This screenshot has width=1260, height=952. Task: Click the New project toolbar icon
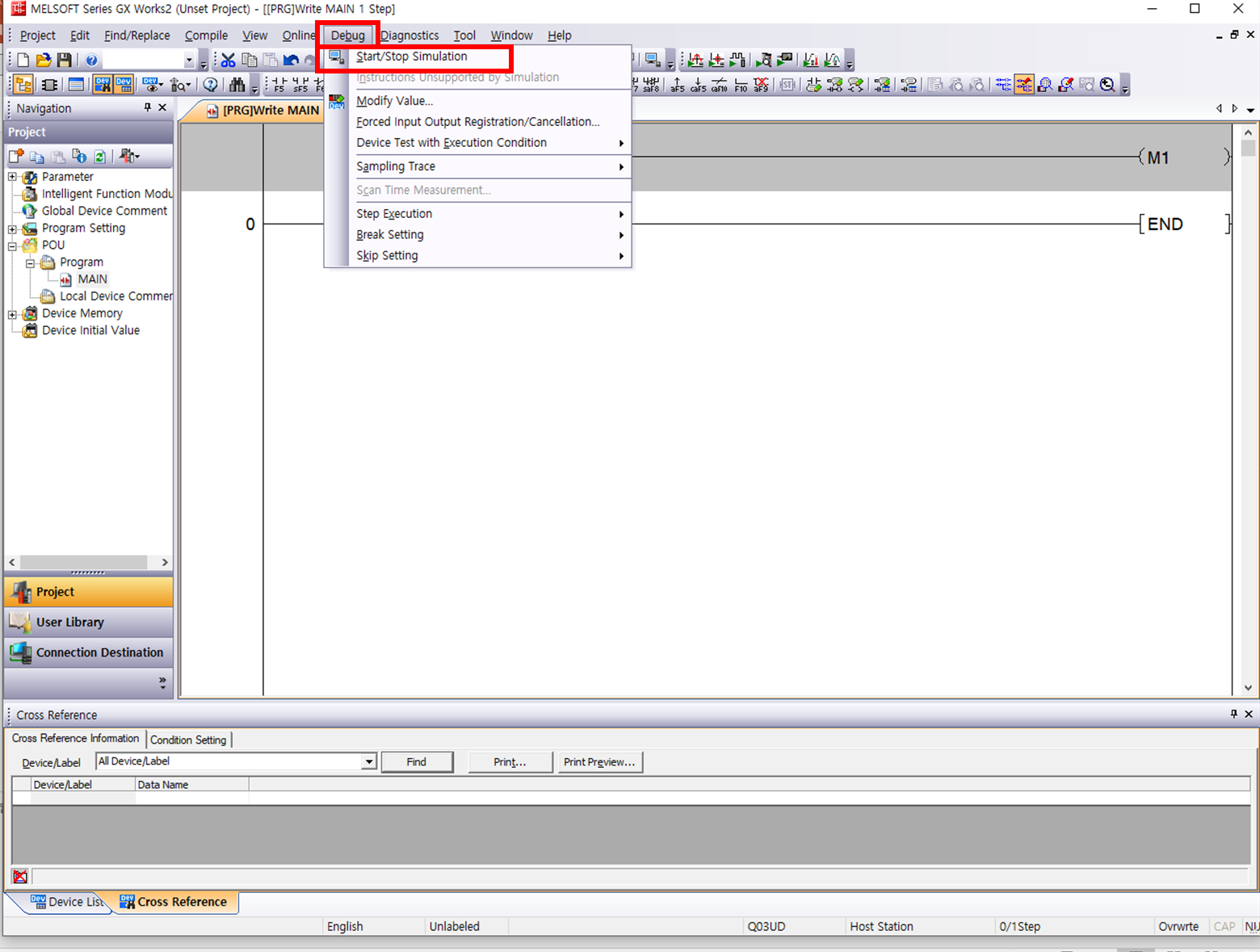[x=23, y=61]
